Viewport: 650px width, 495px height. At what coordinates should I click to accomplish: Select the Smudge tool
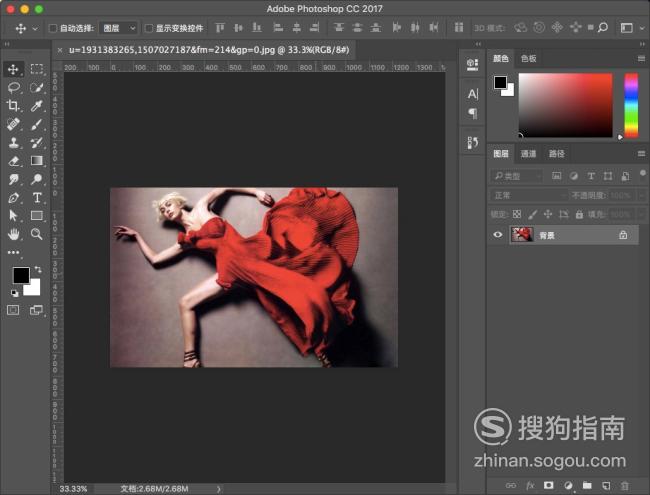point(13,179)
